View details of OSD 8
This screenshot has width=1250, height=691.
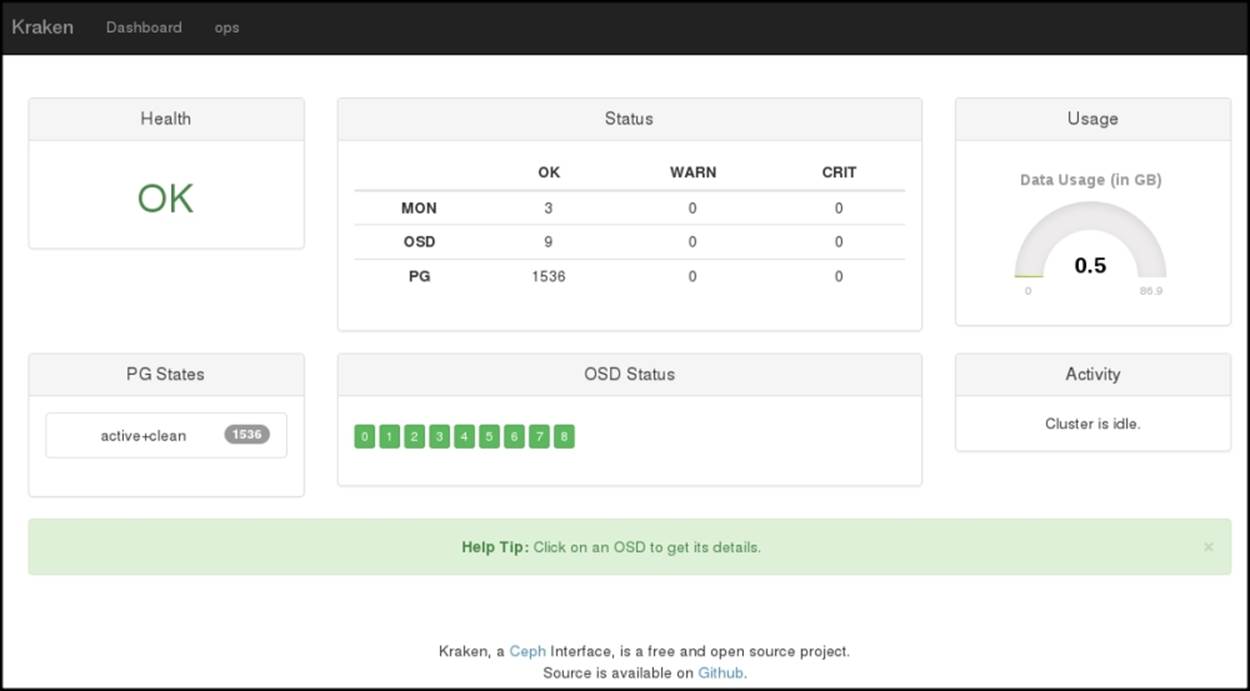(x=564, y=436)
